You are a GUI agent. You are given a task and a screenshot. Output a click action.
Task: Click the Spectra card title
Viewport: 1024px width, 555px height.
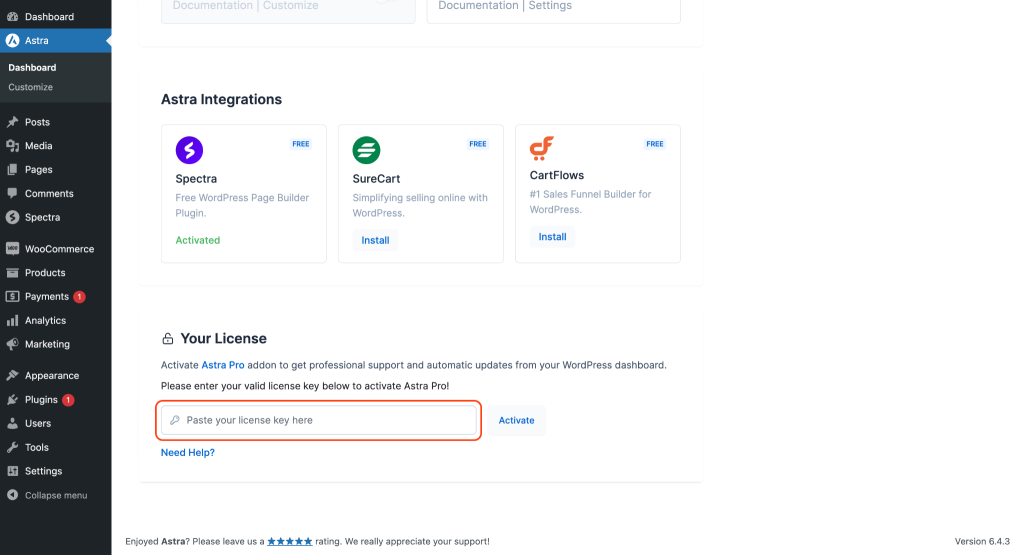click(196, 179)
